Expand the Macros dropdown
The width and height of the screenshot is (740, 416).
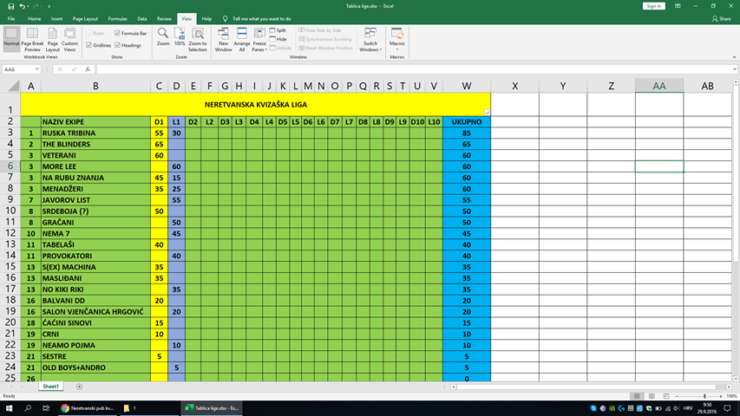(397, 40)
